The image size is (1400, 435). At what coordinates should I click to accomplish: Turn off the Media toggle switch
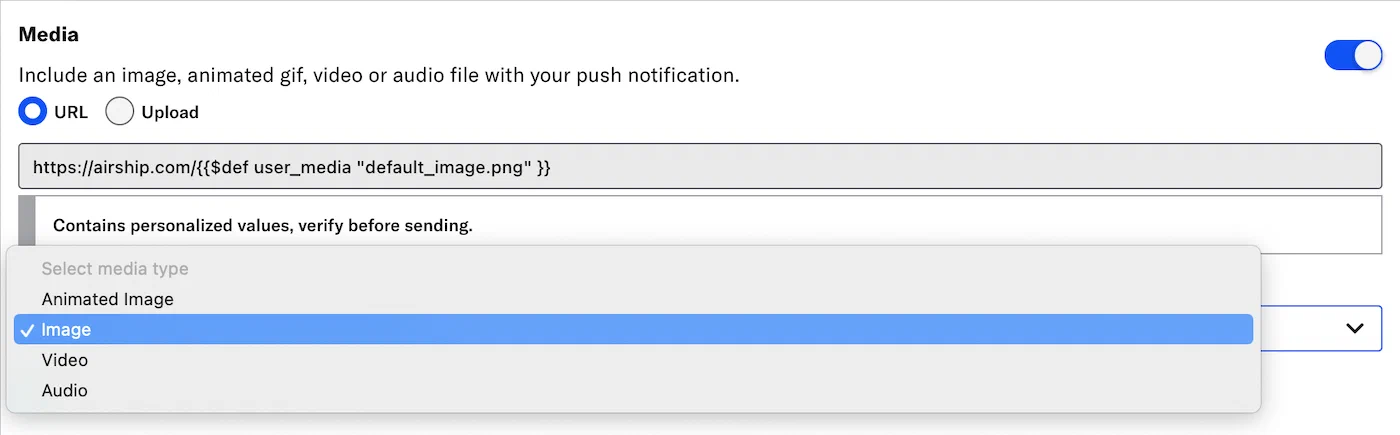pos(1353,56)
